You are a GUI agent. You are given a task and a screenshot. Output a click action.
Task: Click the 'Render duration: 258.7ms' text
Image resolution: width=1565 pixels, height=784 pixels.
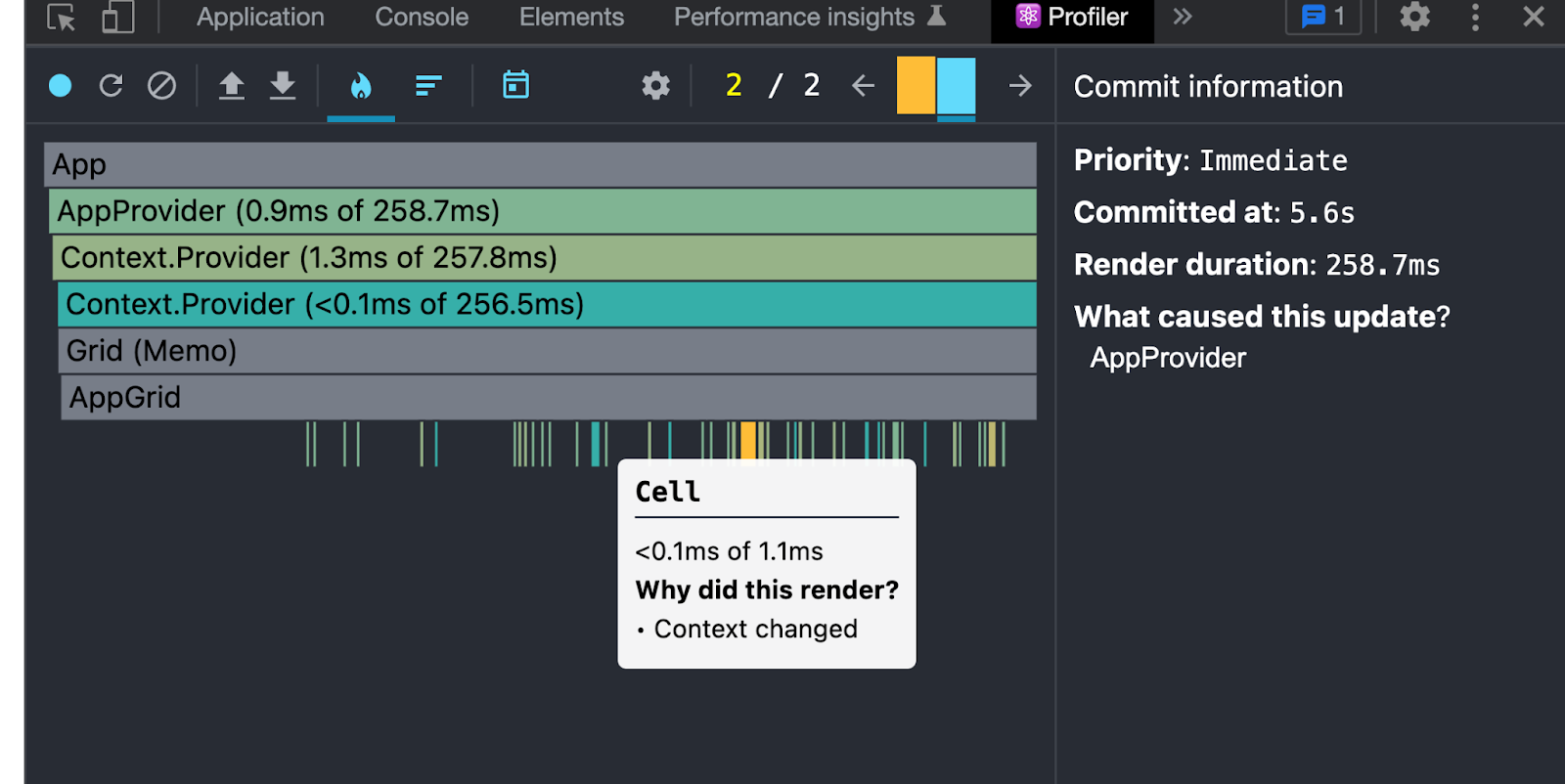[1257, 264]
